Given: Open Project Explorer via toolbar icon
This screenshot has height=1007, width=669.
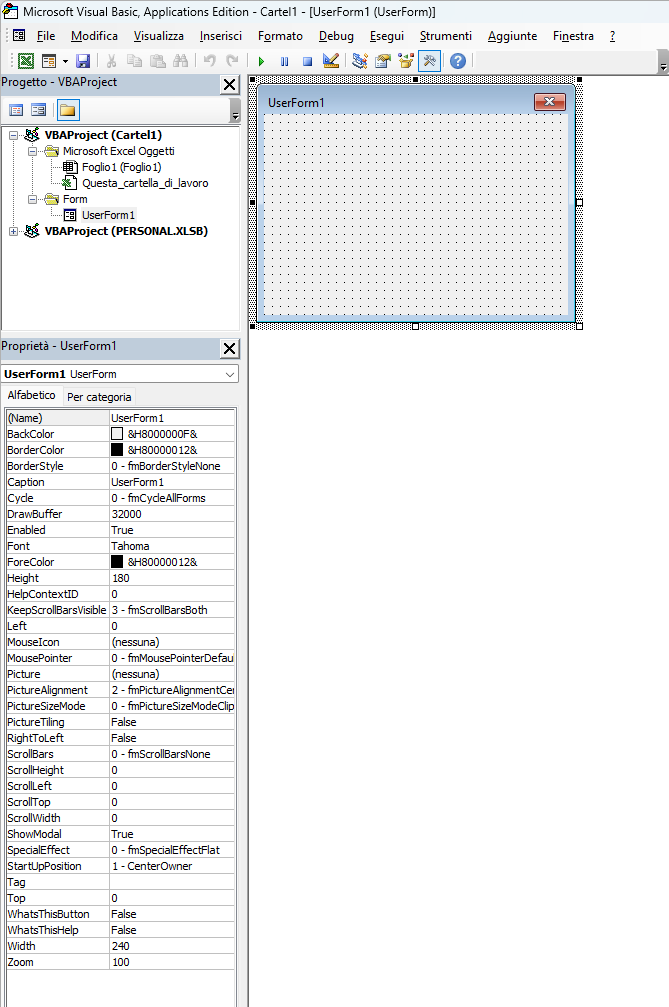Looking at the screenshot, I should [x=360, y=61].
